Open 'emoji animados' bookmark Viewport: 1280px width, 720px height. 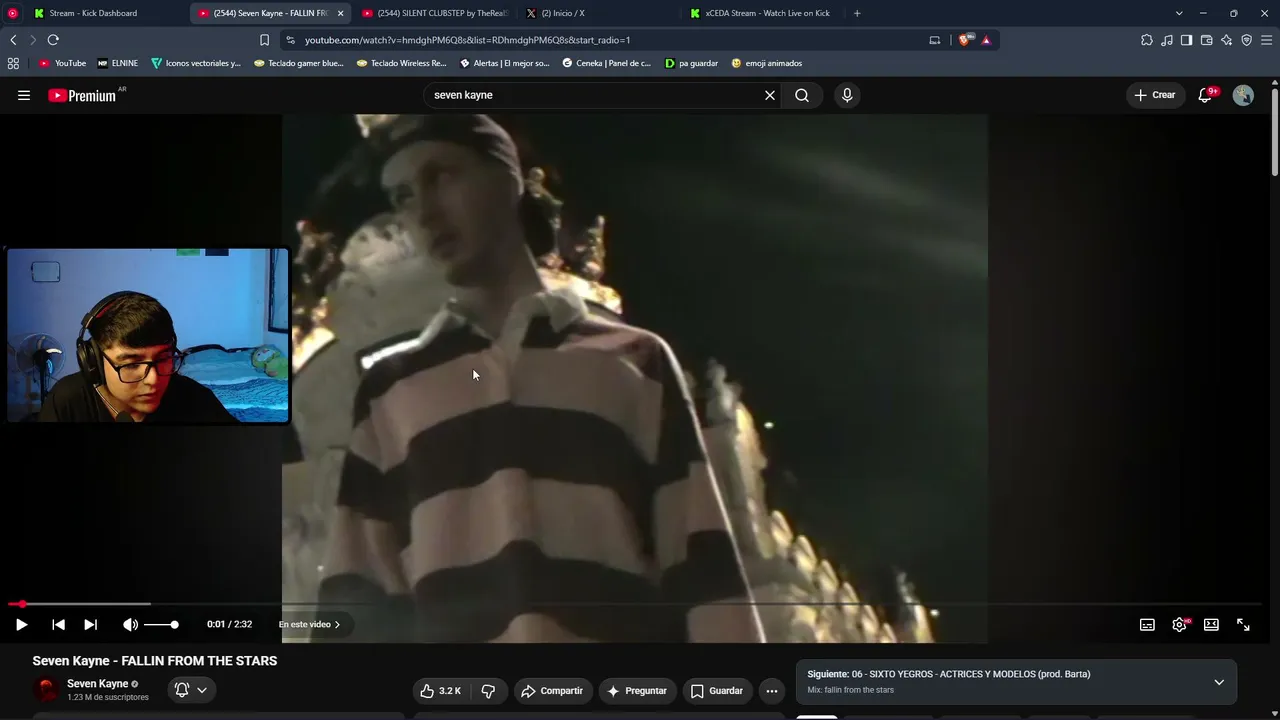[767, 63]
